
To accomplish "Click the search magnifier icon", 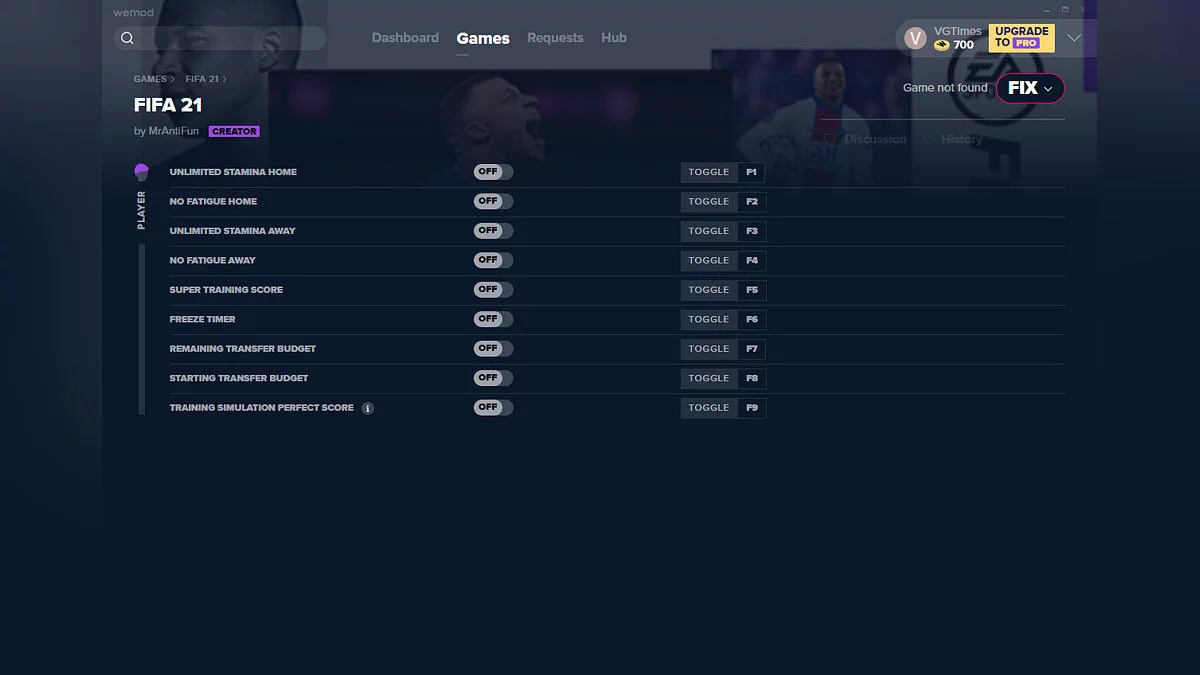I will (x=127, y=38).
